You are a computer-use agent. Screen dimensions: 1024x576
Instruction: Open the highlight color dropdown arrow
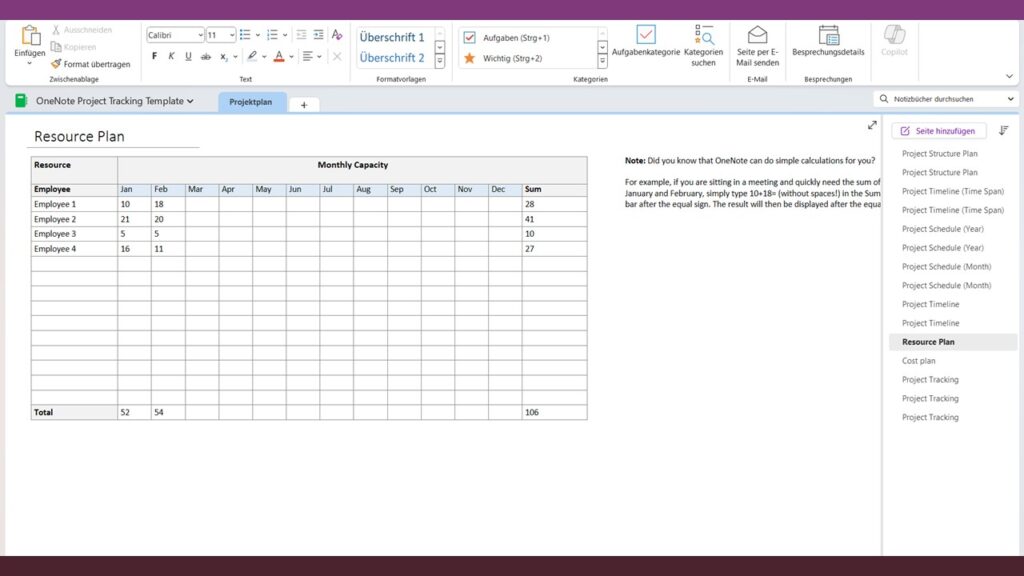(x=264, y=57)
